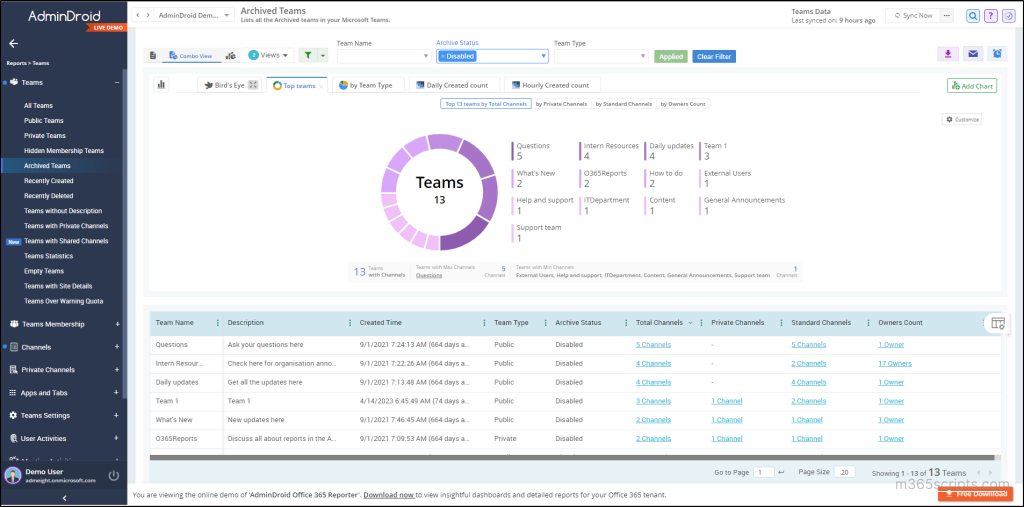
Task: Click the Download now link
Action: [x=389, y=495]
